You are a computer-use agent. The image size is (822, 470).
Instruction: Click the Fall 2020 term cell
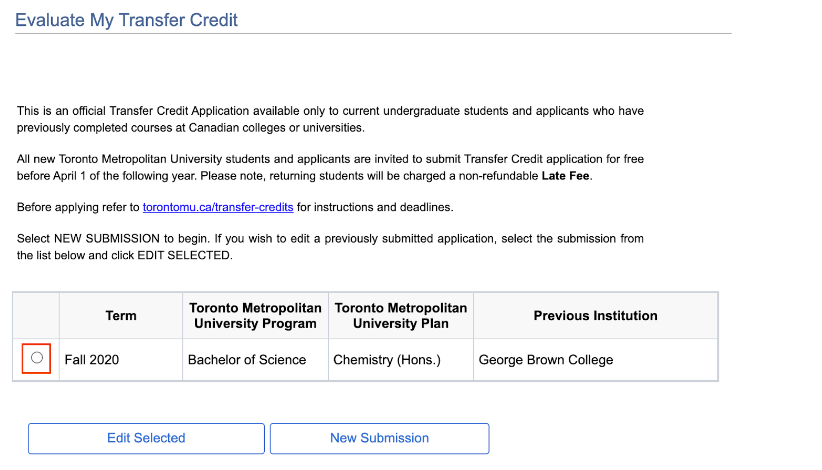92,360
